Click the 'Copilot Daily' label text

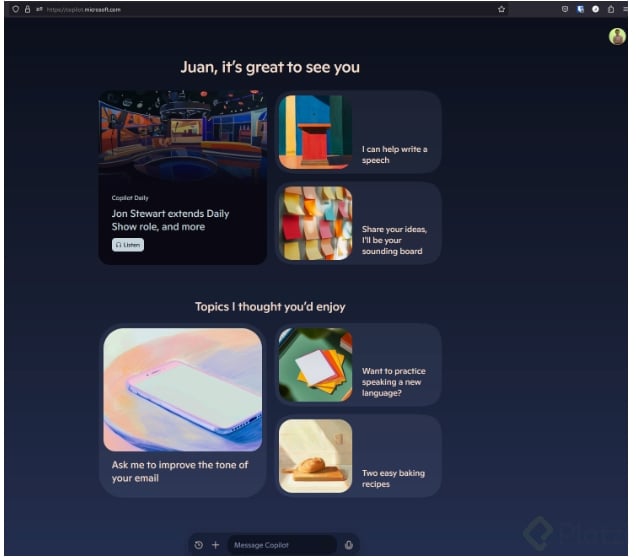coord(130,198)
